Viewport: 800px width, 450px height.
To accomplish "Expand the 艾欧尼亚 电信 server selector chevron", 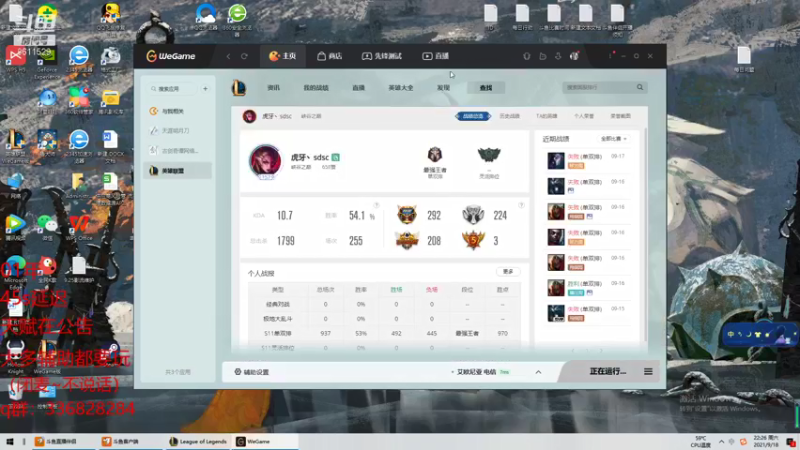I will (x=538, y=372).
